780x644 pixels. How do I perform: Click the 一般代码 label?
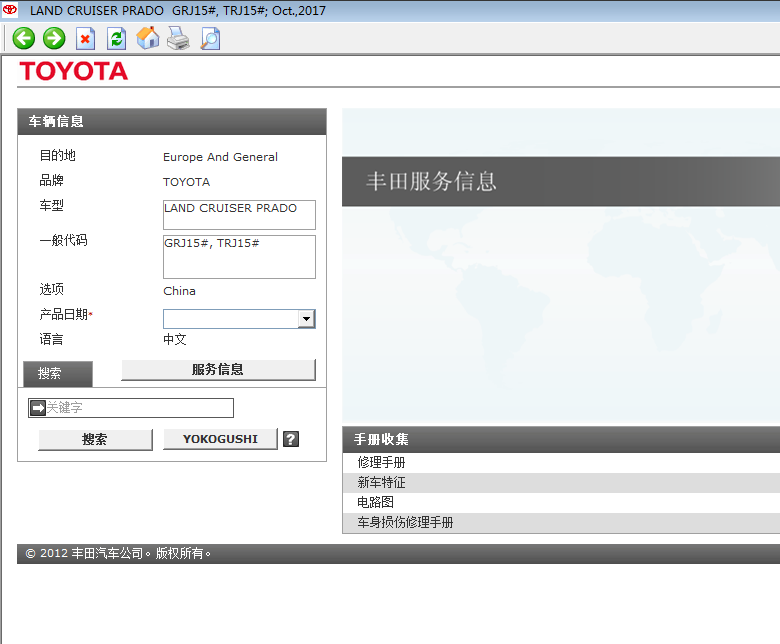(64, 240)
